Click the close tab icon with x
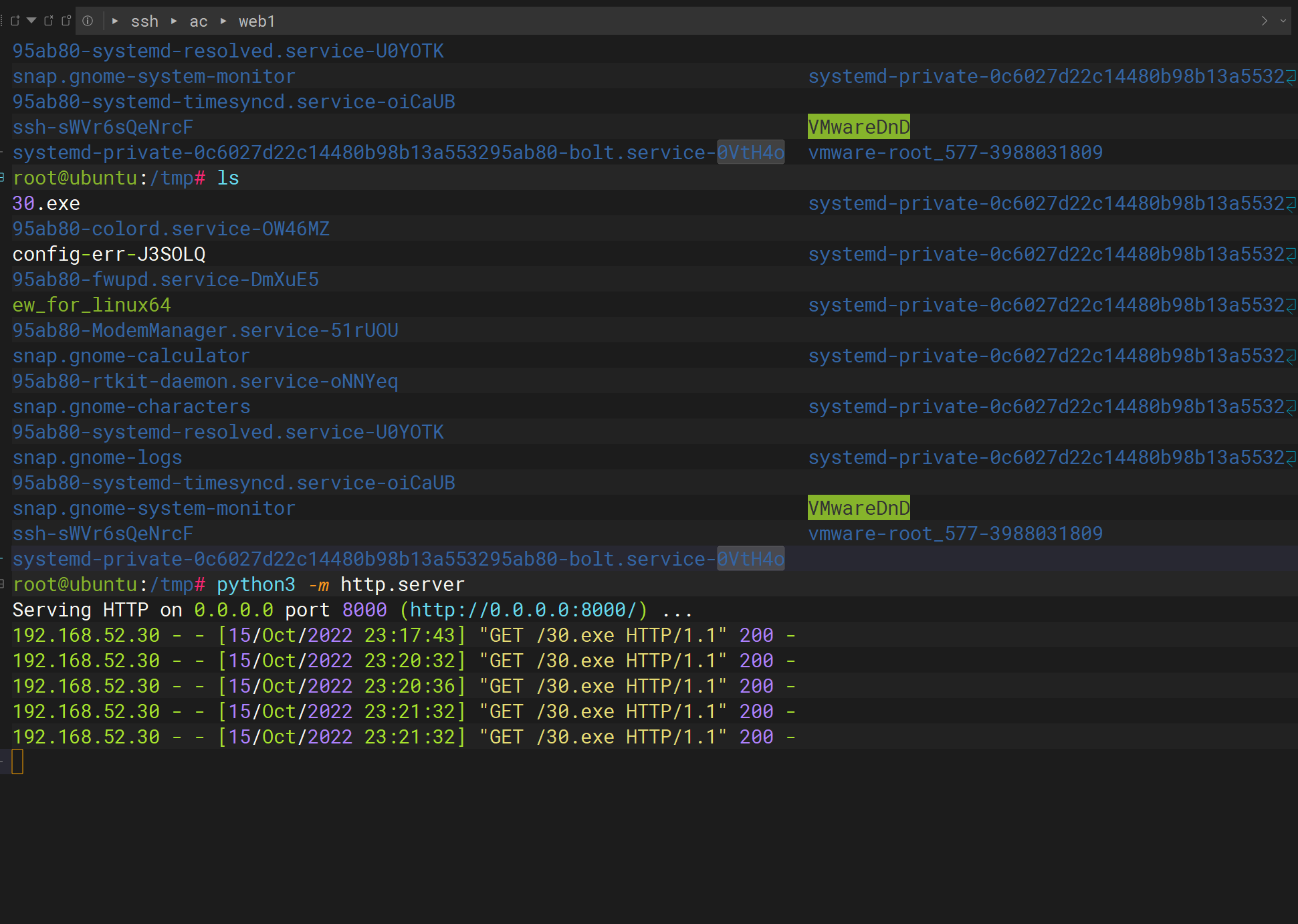 click(x=48, y=21)
